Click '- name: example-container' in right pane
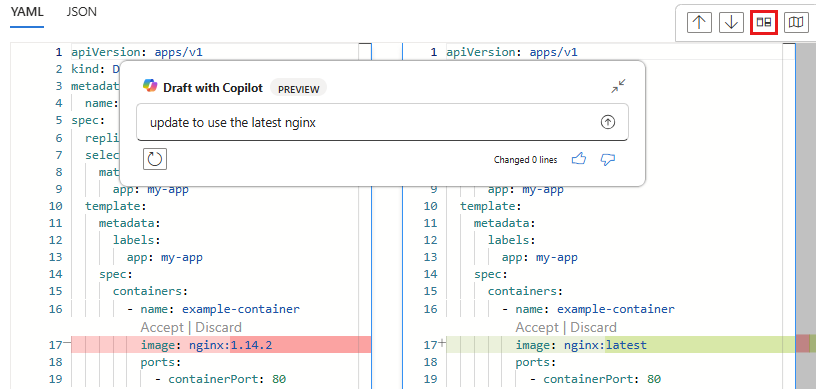 [589, 309]
